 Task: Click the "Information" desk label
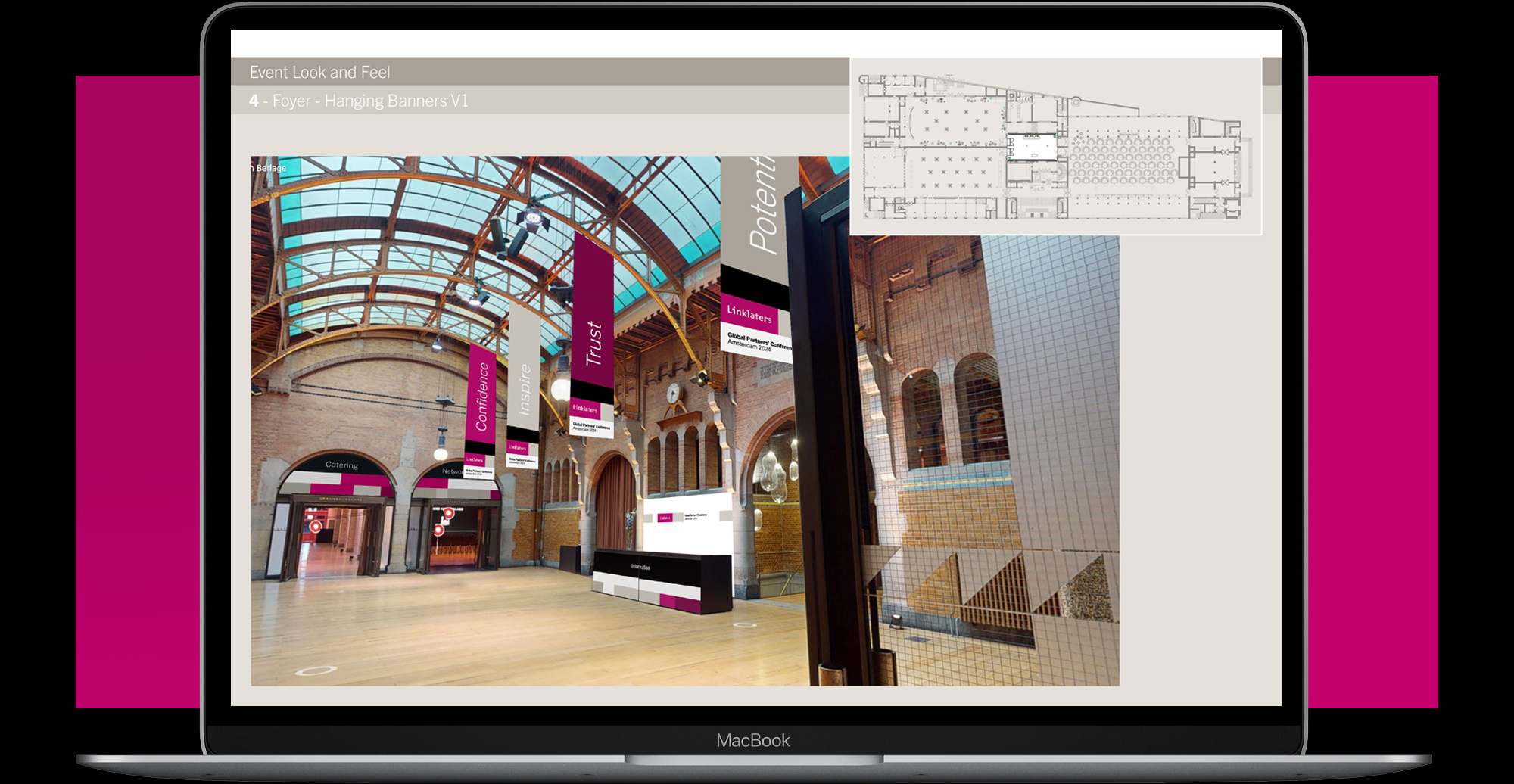tap(640, 567)
